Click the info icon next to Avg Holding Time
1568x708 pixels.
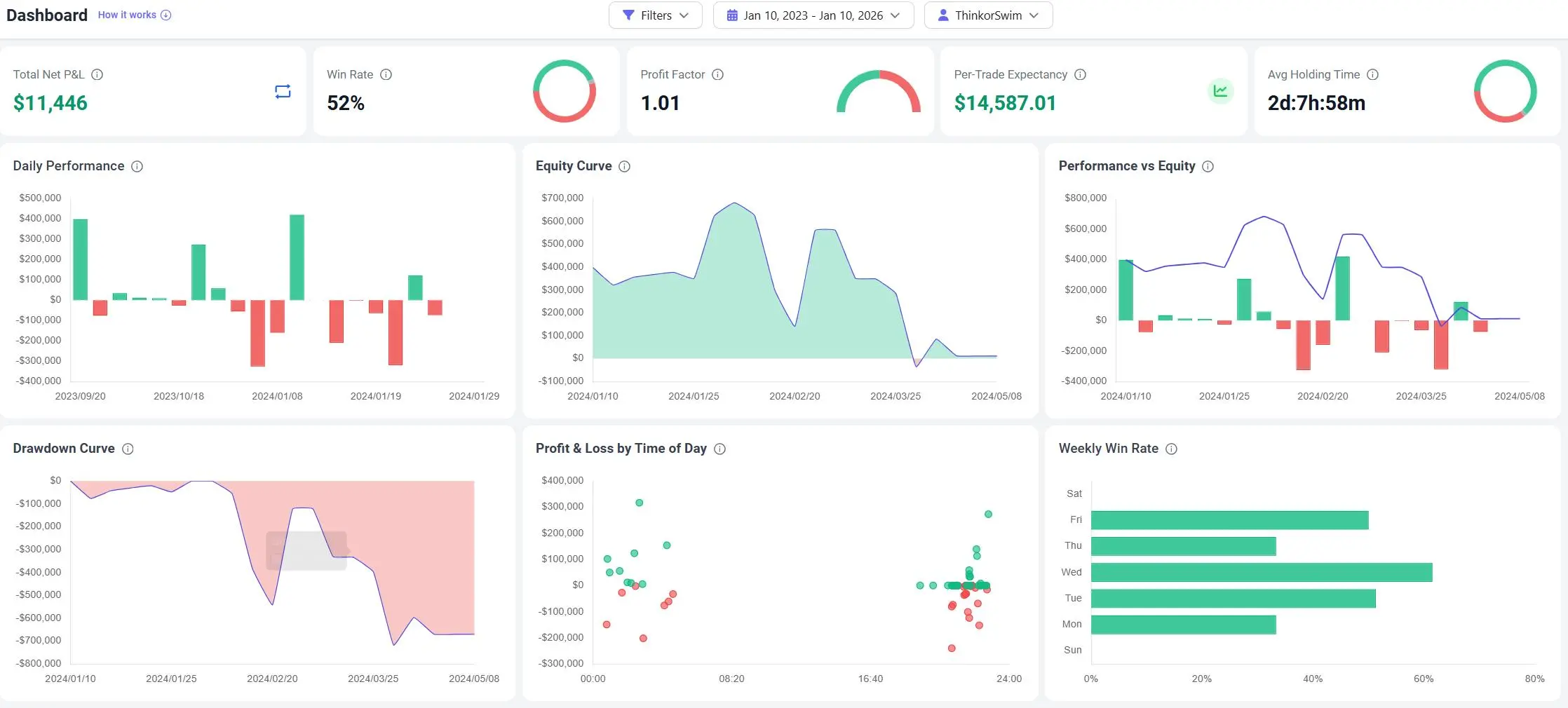point(1372,74)
